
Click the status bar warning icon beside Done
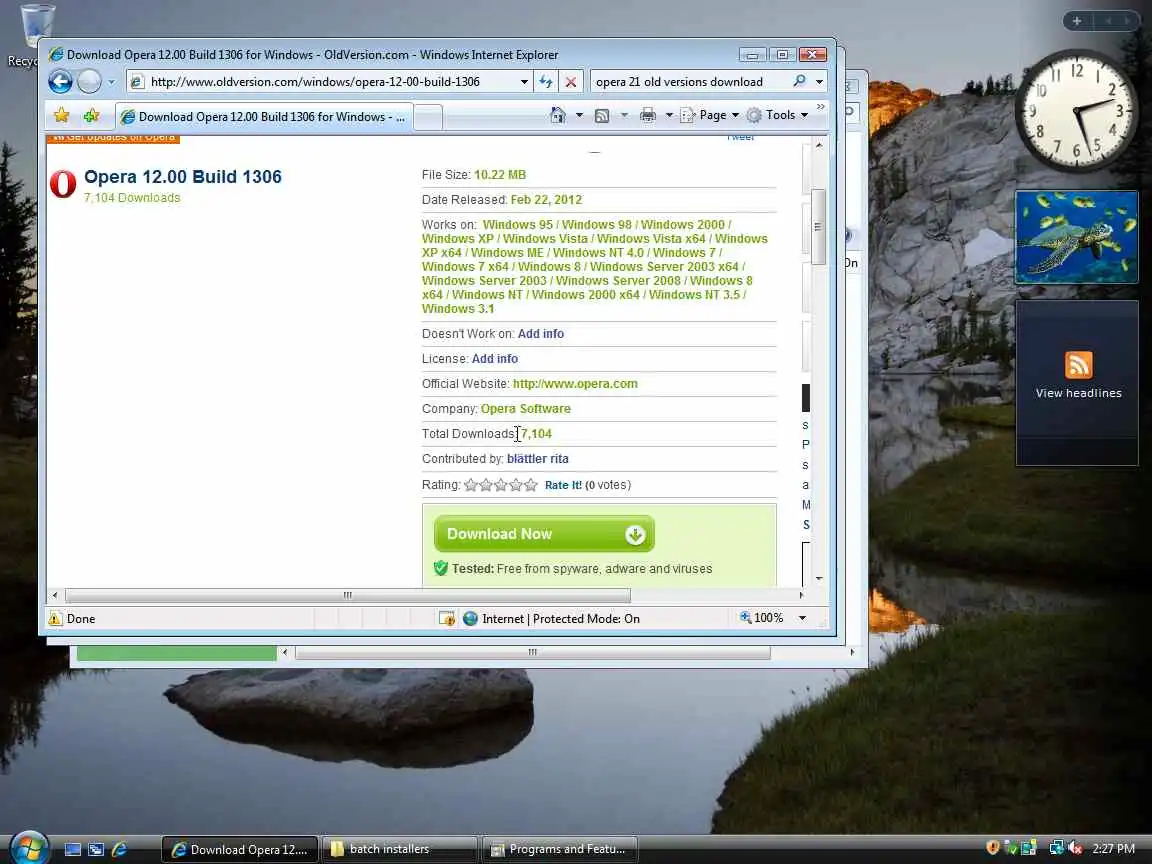click(55, 619)
